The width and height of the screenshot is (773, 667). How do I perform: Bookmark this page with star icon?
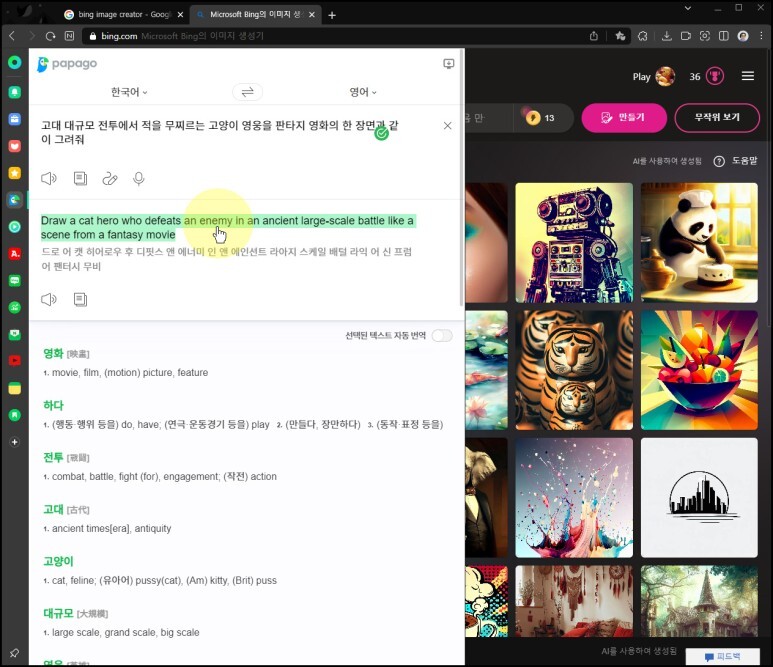click(620, 36)
